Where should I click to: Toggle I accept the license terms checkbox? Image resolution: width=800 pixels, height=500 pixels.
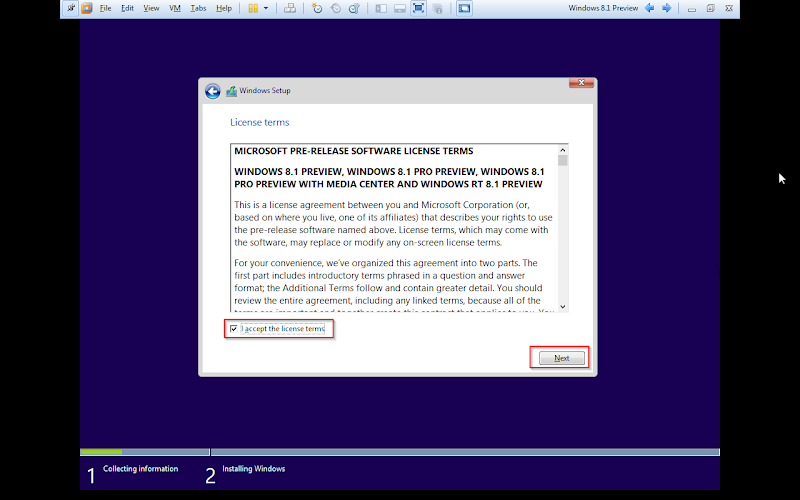click(x=234, y=329)
